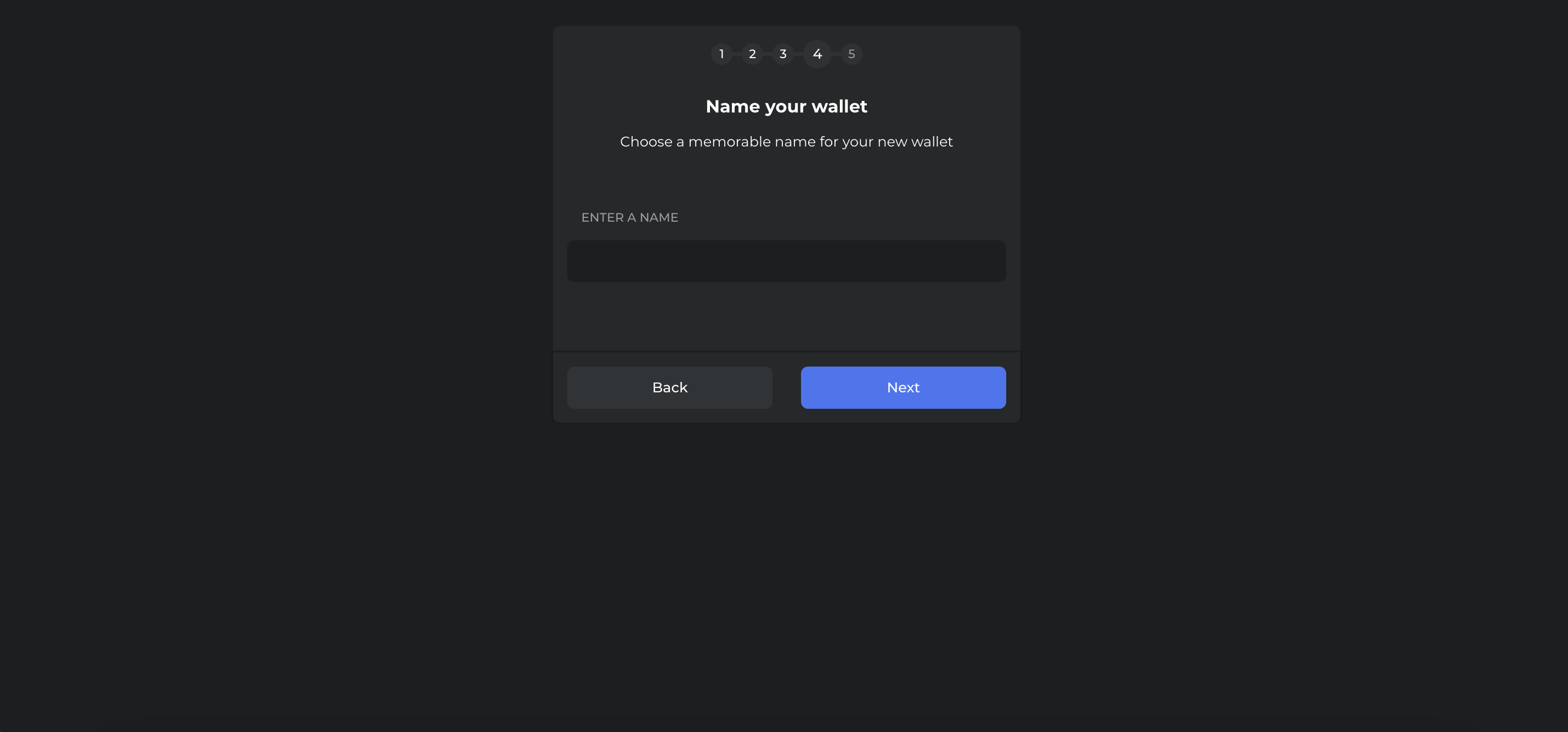Focus the wallet name input field

click(786, 261)
